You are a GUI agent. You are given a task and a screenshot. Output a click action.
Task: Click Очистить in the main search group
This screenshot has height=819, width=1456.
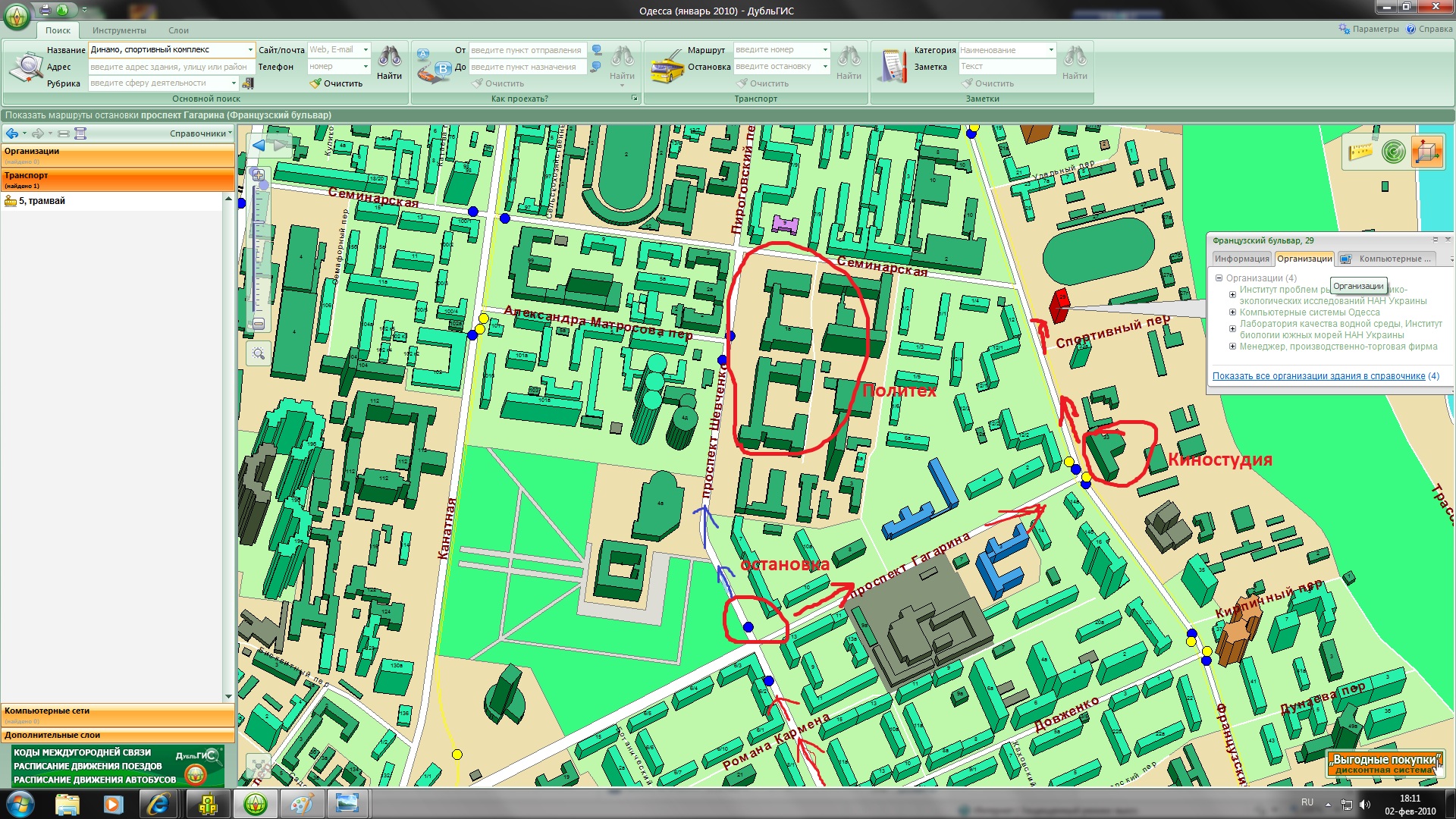tap(337, 83)
